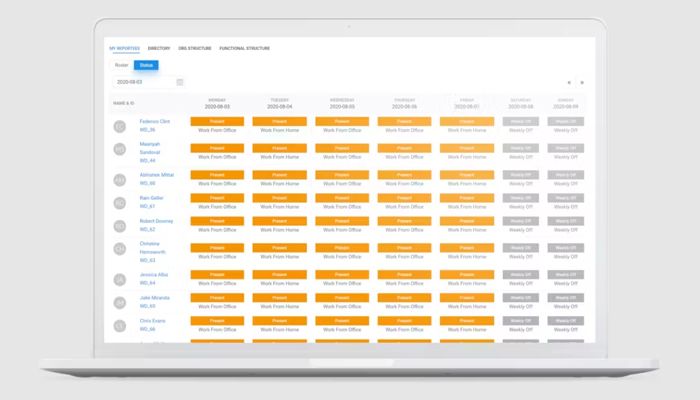Click the date field showing 2020-08-03

[x=148, y=82]
